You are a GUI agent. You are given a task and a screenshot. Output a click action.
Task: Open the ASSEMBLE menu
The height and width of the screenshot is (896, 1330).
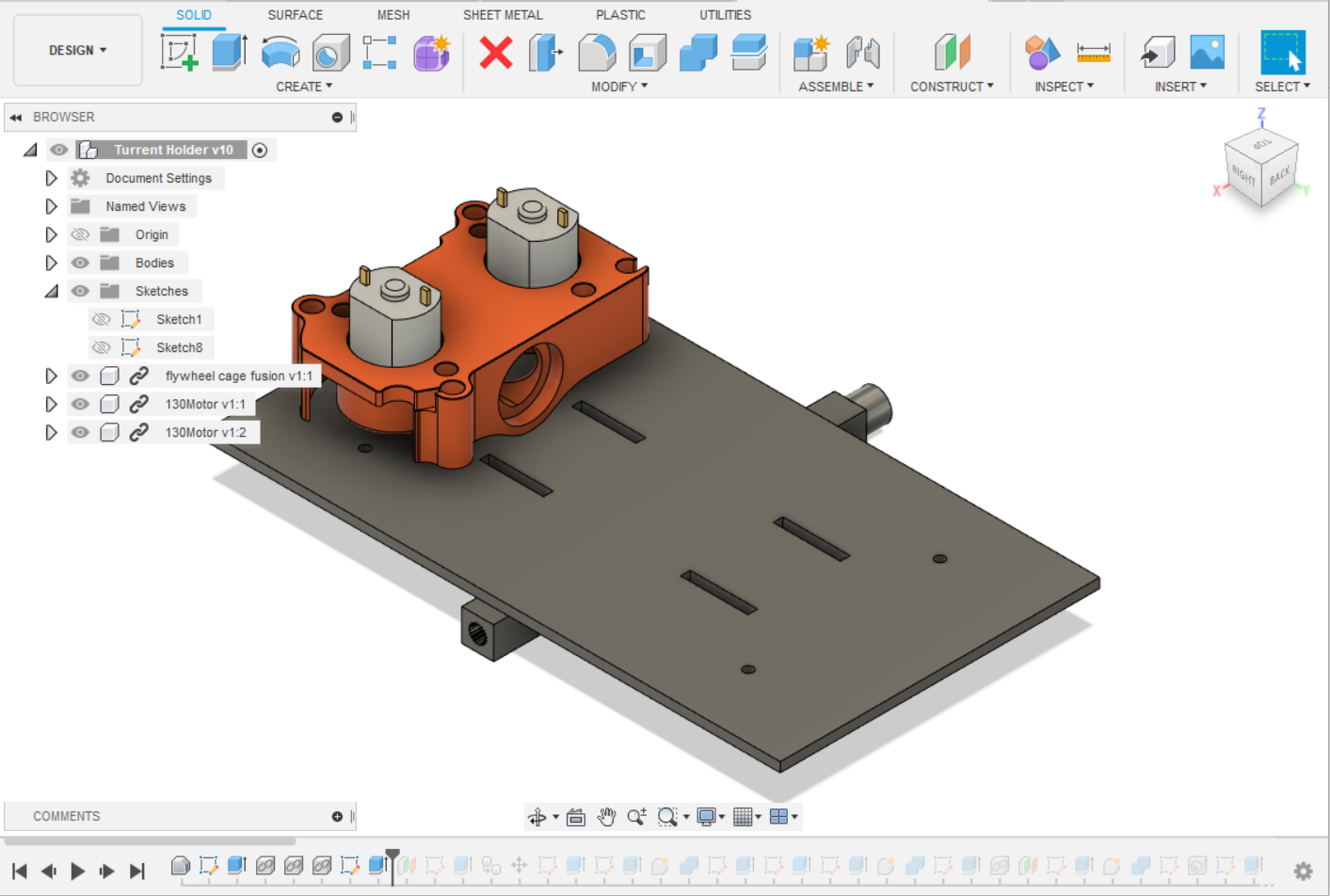coord(836,87)
